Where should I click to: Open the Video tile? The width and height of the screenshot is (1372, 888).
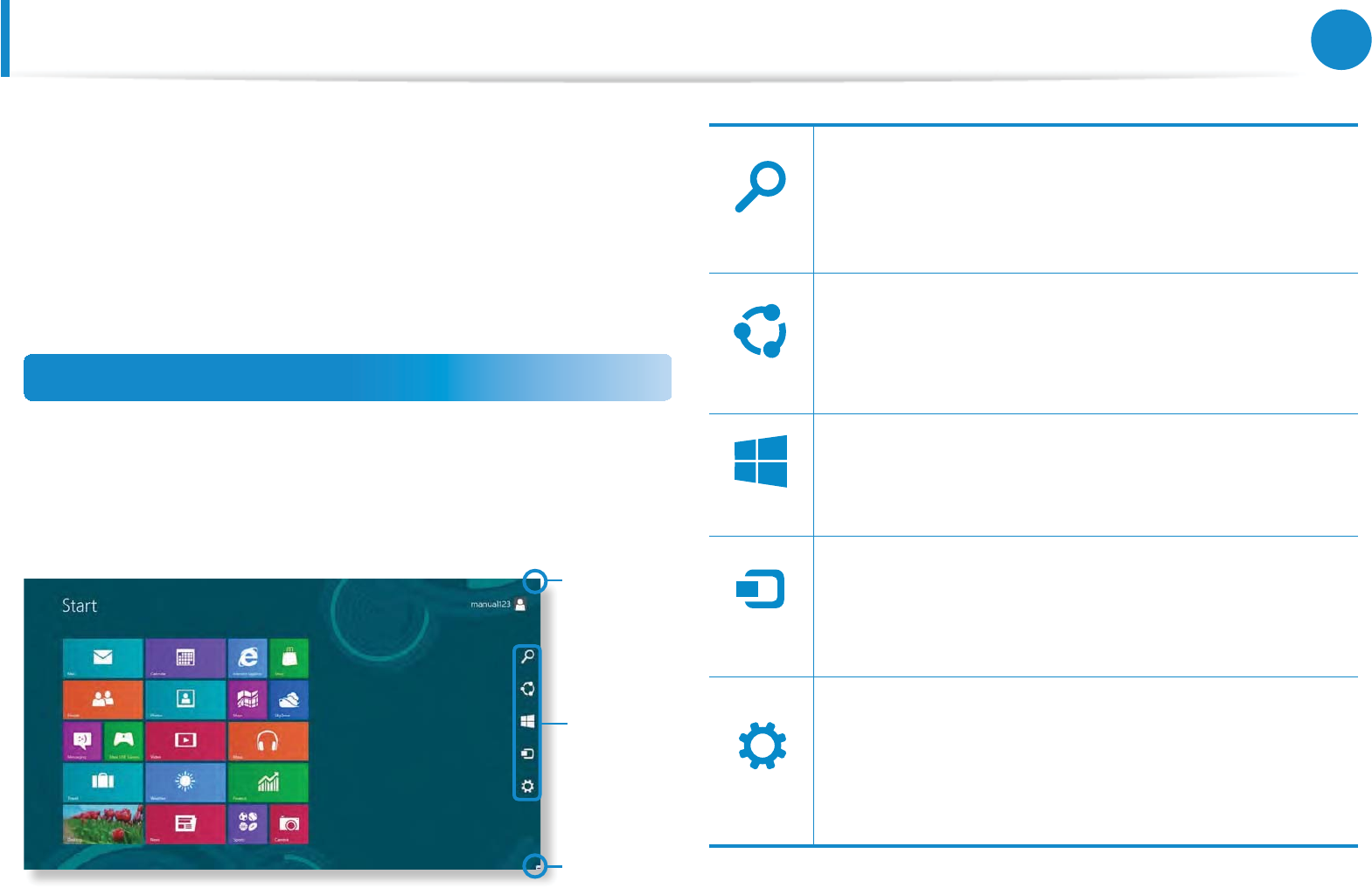[x=185, y=741]
